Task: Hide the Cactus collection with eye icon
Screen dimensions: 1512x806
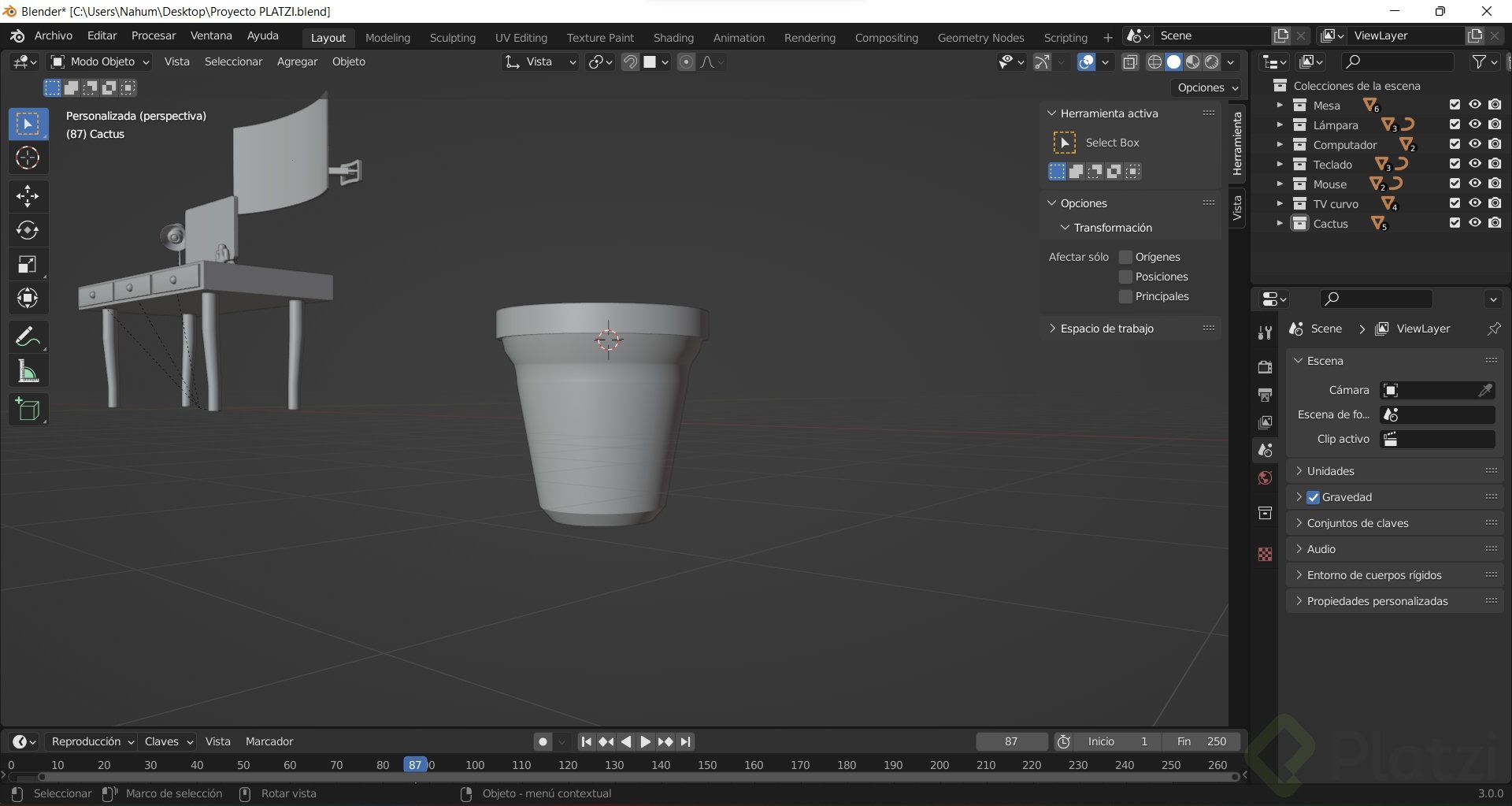Action: [x=1475, y=223]
